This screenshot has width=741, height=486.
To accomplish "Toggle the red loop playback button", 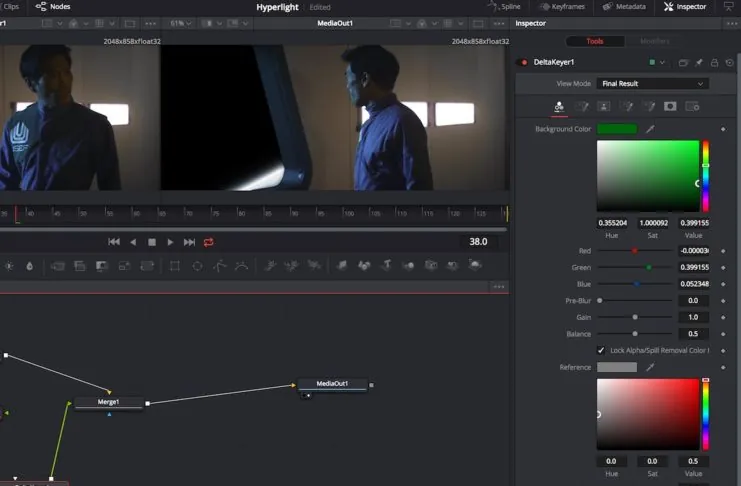I will tap(209, 242).
